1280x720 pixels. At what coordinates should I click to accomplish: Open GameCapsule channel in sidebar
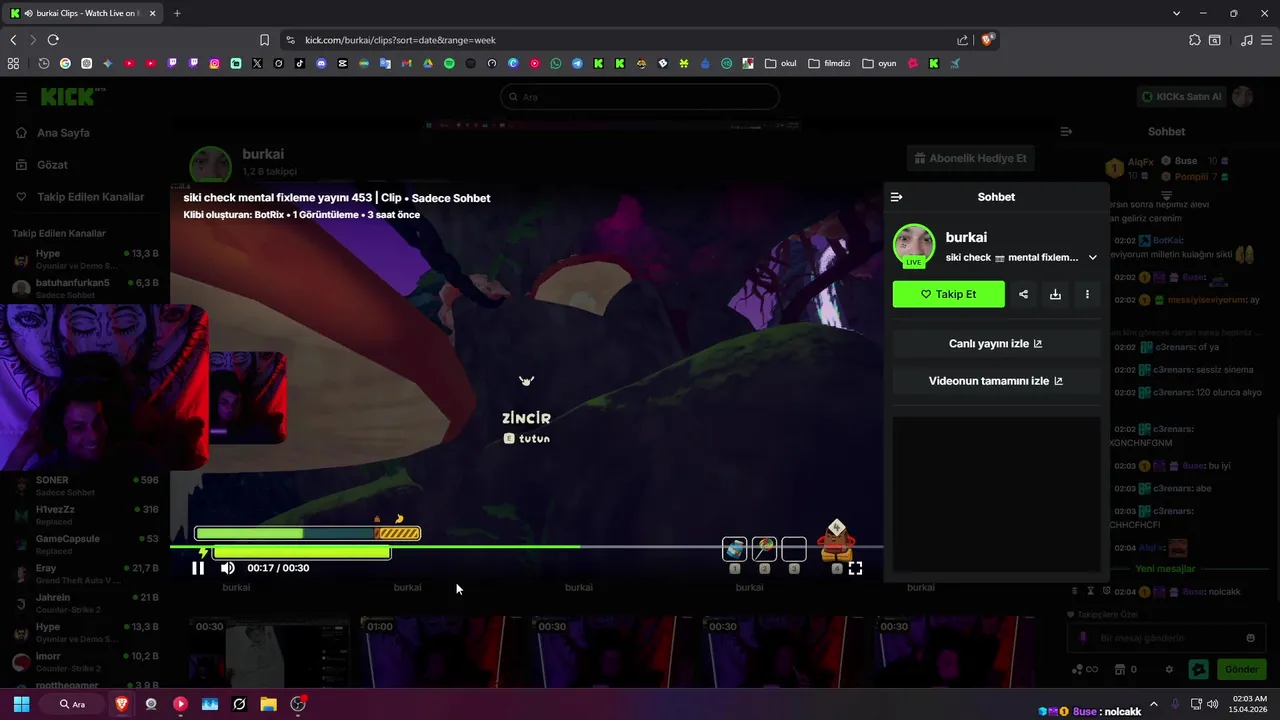pyautogui.click(x=84, y=544)
